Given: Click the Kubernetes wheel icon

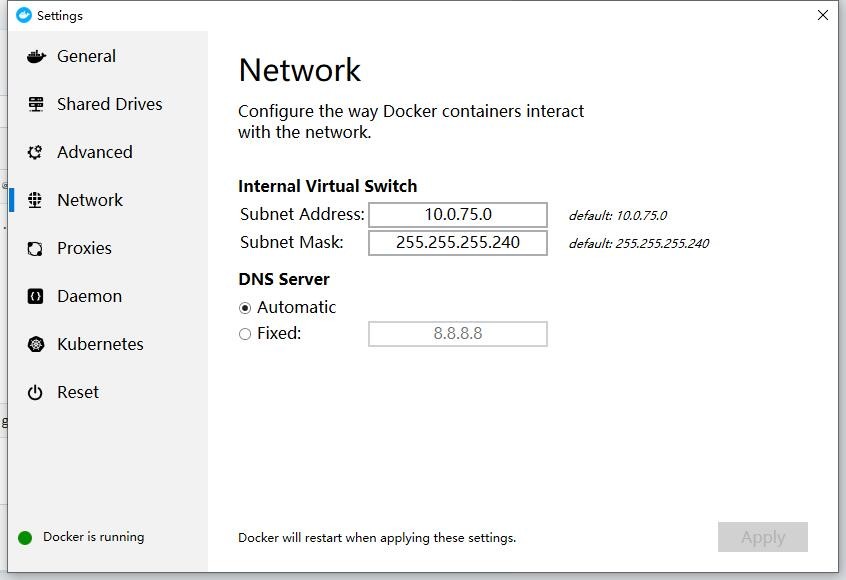Looking at the screenshot, I should point(36,344).
